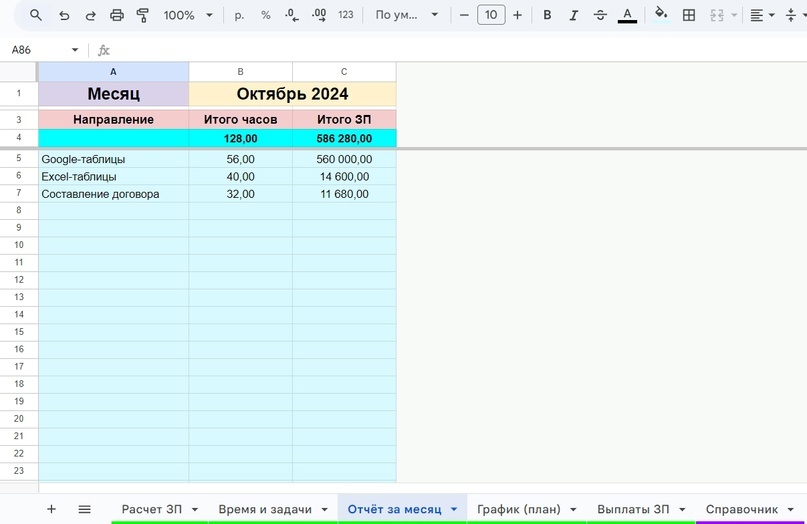The image size is (807, 524).
Task: Toggle strikethrough formatting
Action: coord(600,15)
